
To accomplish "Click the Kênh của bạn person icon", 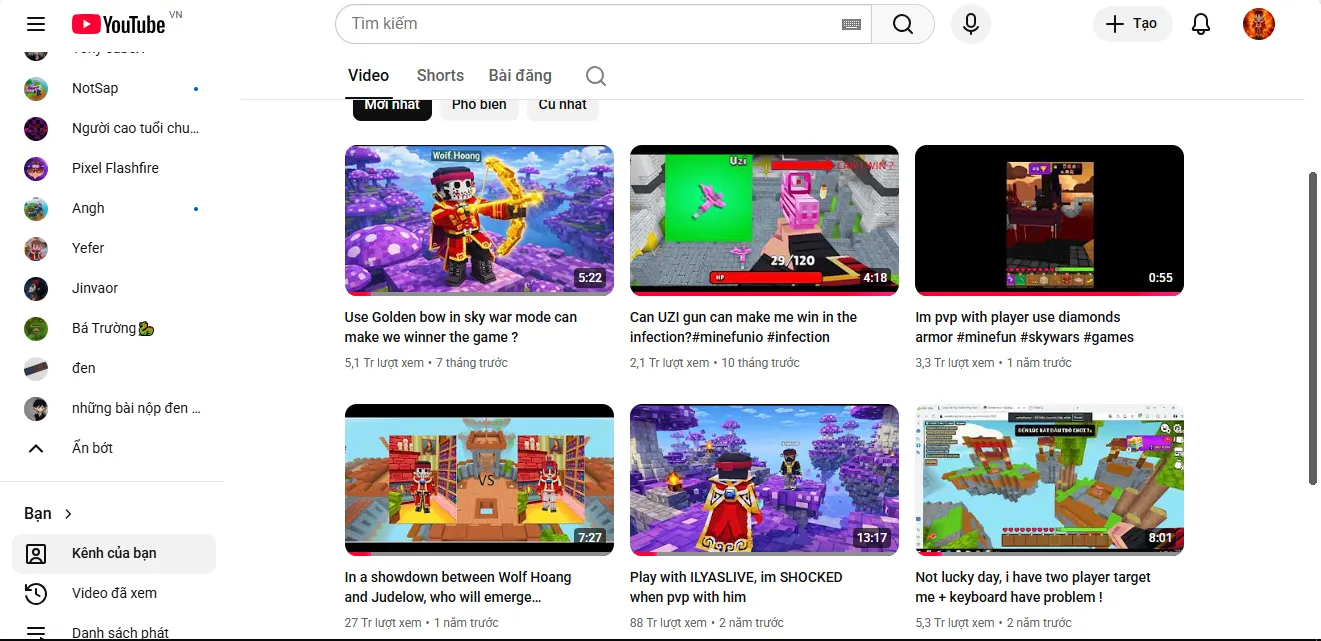I will (36, 553).
